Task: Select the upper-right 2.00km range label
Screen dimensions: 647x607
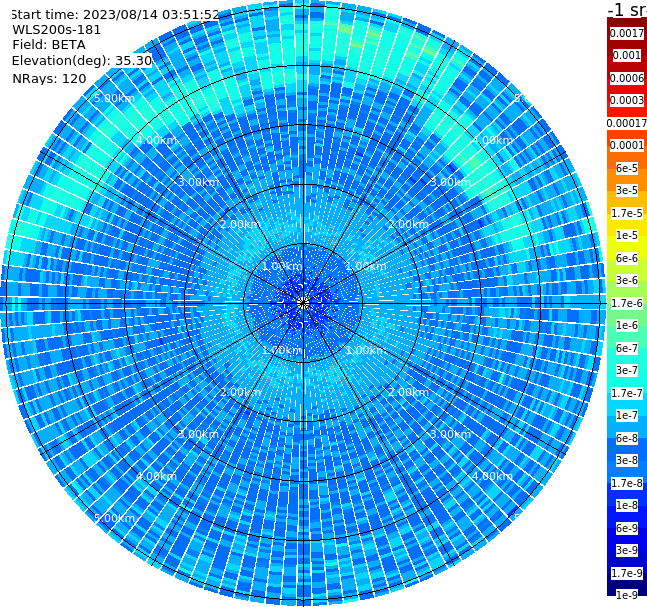Action: tap(409, 224)
